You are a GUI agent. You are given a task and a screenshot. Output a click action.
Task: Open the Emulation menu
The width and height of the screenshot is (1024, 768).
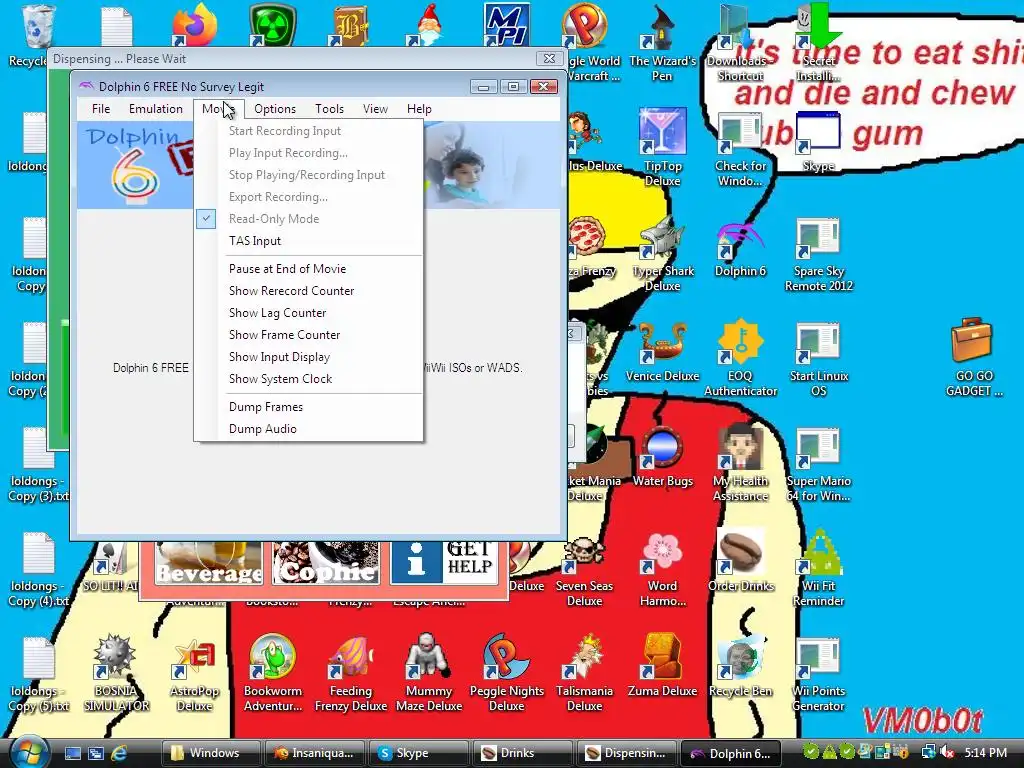point(155,109)
